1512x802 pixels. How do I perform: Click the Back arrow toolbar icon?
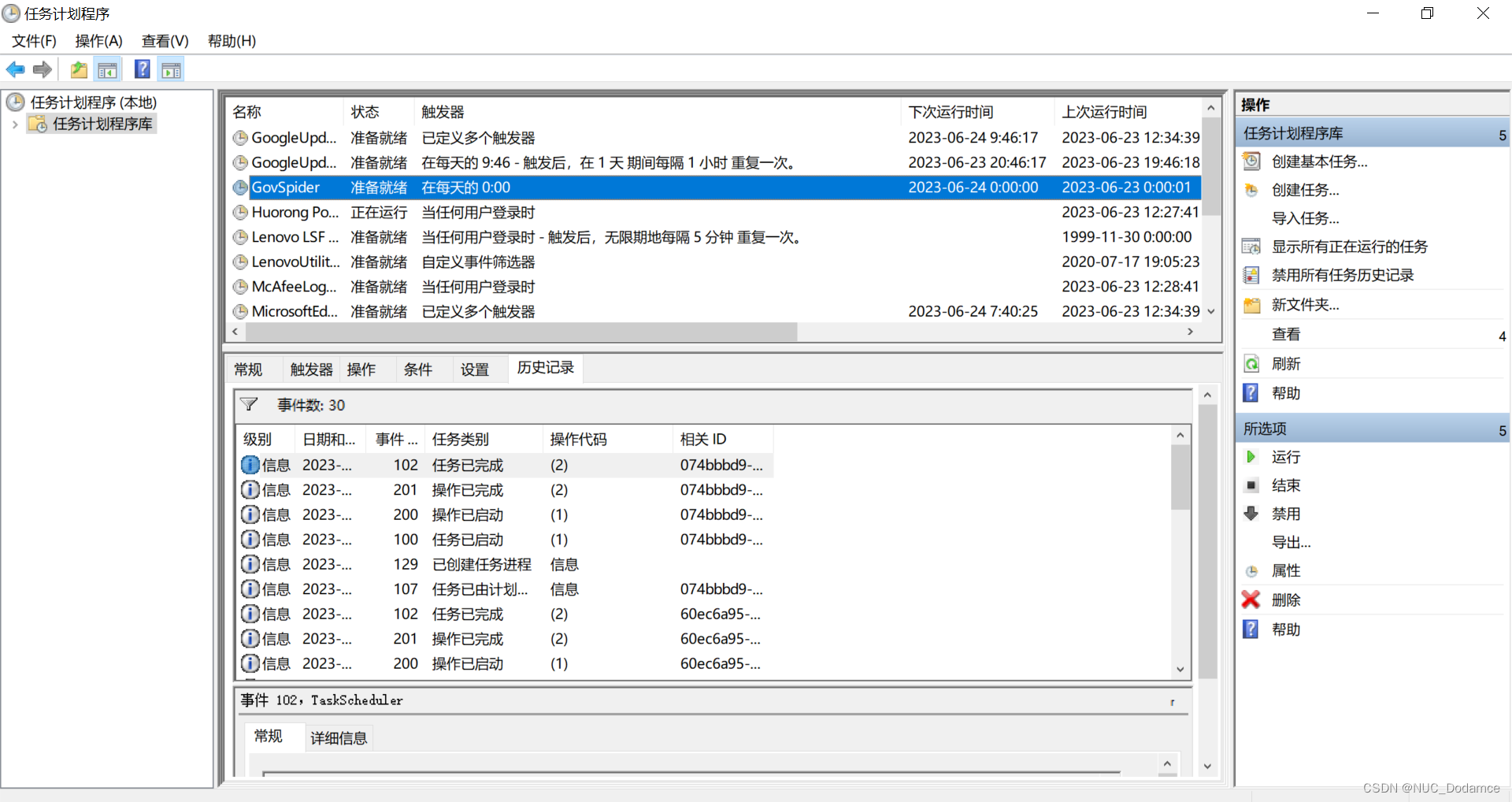click(x=16, y=69)
